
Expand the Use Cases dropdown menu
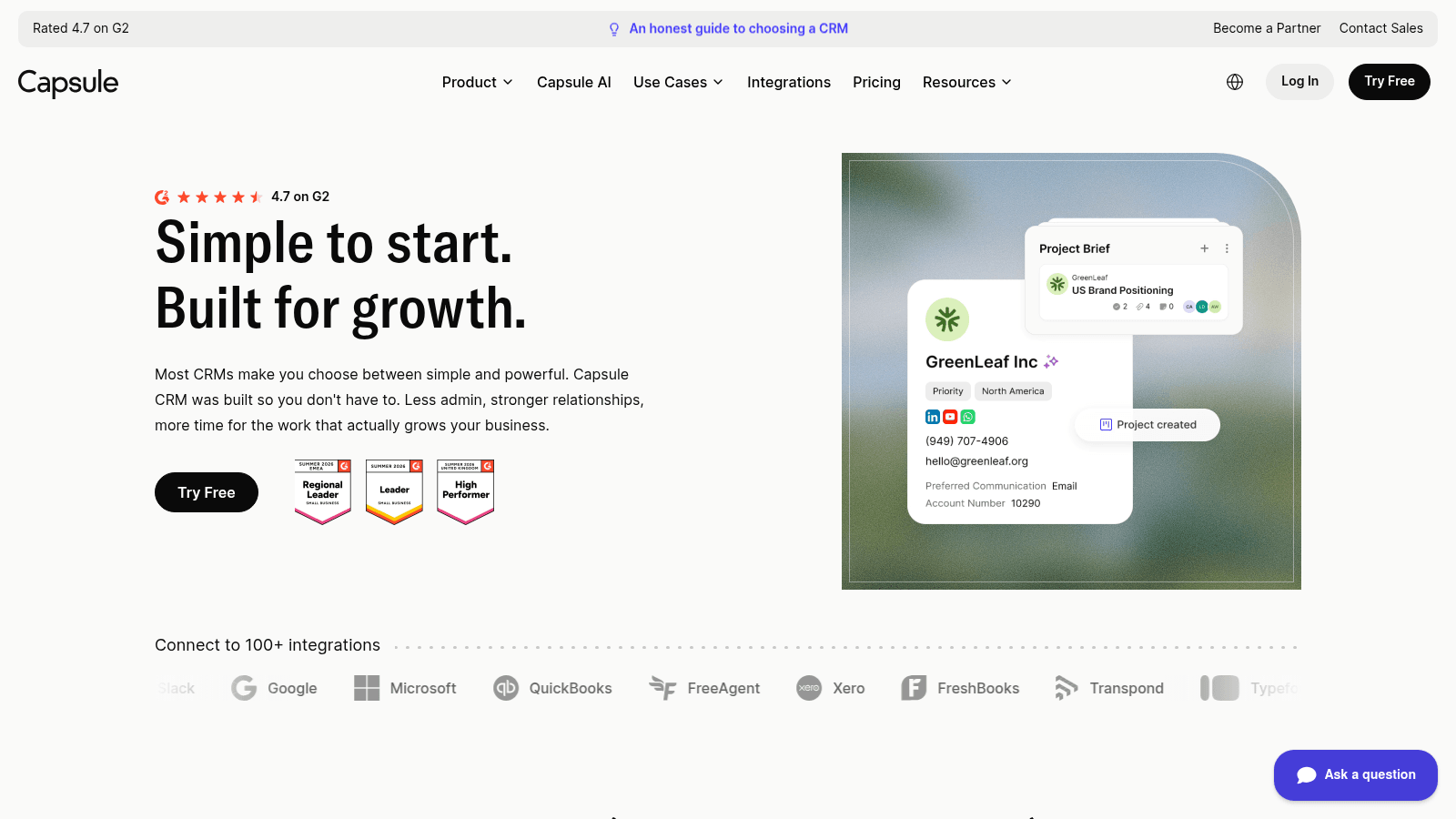679,82
